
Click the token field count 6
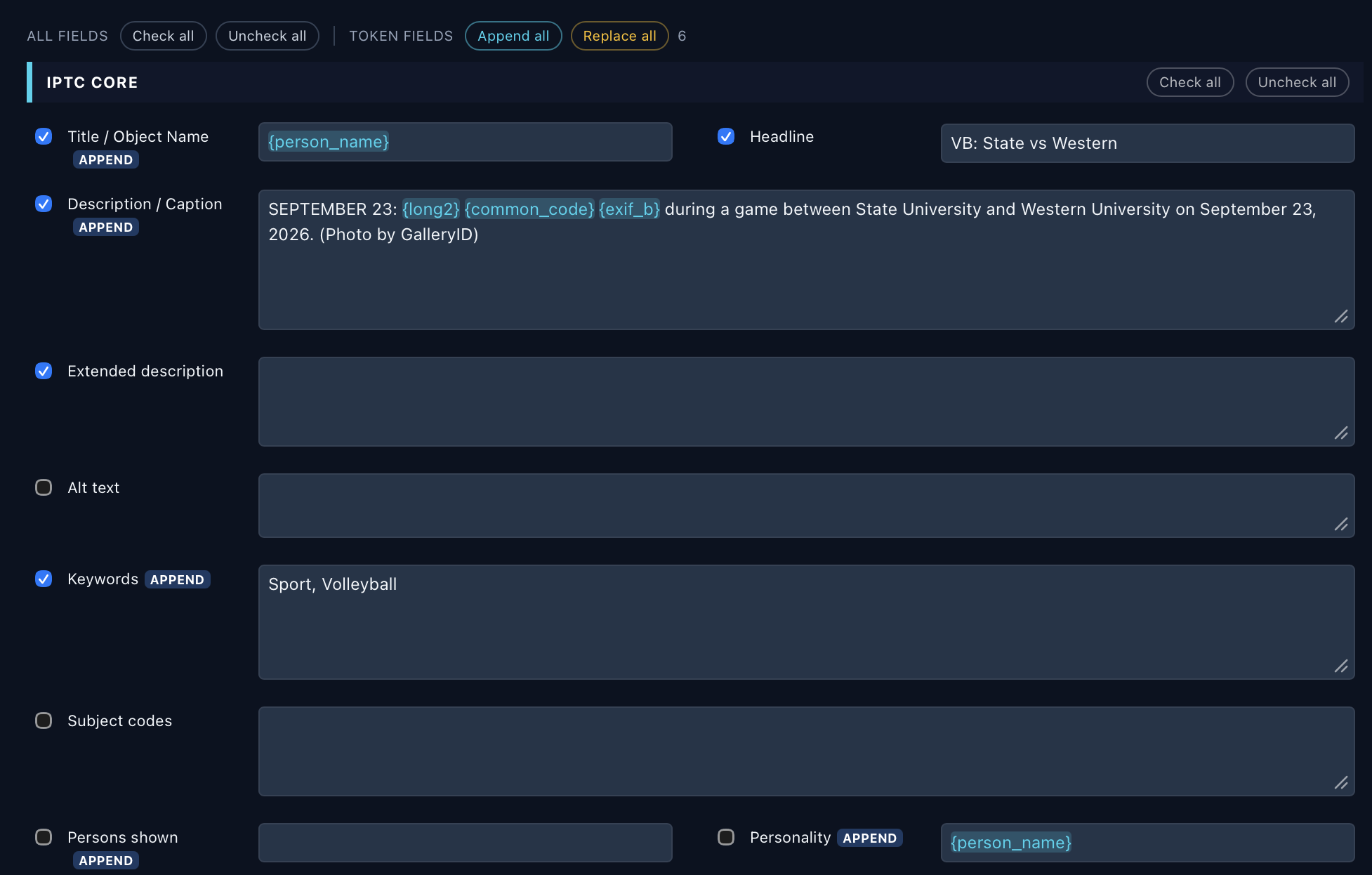pyautogui.click(x=682, y=36)
